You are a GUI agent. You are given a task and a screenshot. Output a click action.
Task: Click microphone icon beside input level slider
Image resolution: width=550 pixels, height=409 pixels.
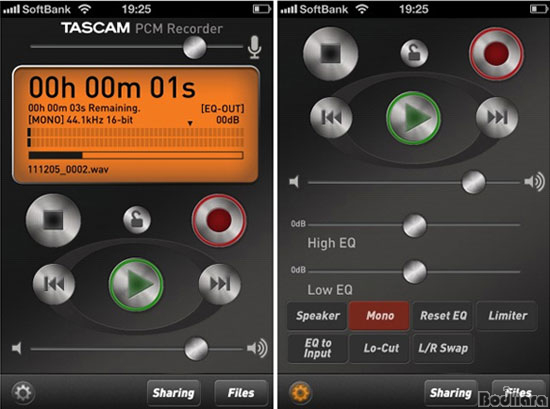click(x=254, y=47)
